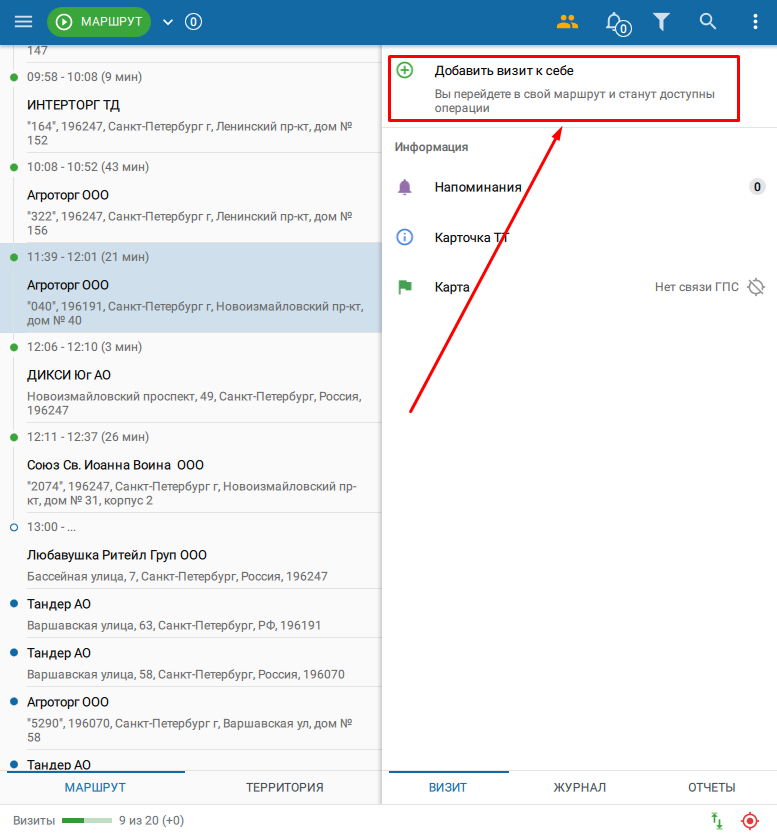The image size is (777, 835).
Task: Switch to the ТЕРРИТОРИЯ tab
Action: coord(284,787)
